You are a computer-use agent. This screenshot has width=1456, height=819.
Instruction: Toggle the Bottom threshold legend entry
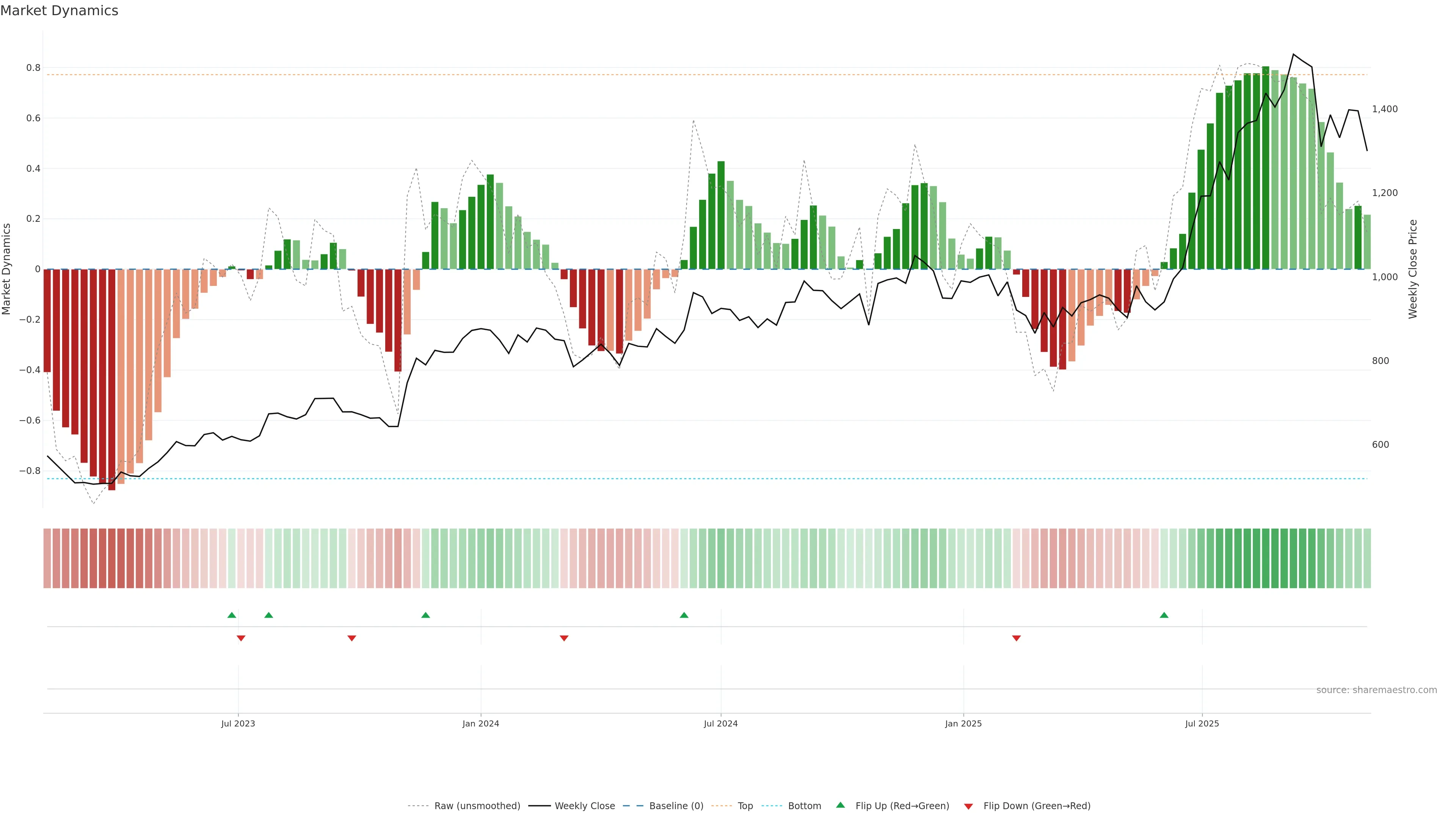coord(804,806)
